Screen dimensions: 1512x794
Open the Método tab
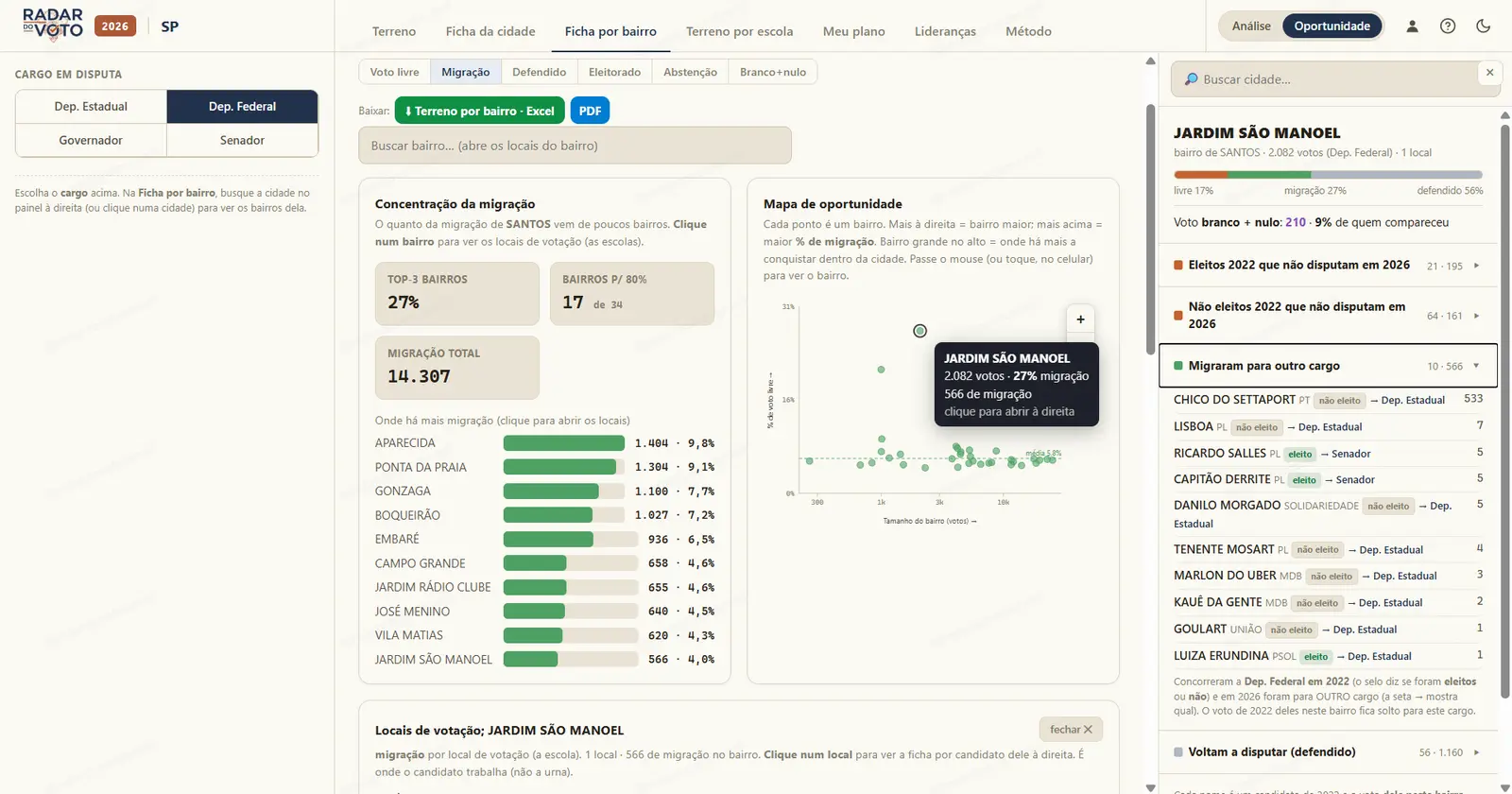pyautogui.click(x=1028, y=31)
